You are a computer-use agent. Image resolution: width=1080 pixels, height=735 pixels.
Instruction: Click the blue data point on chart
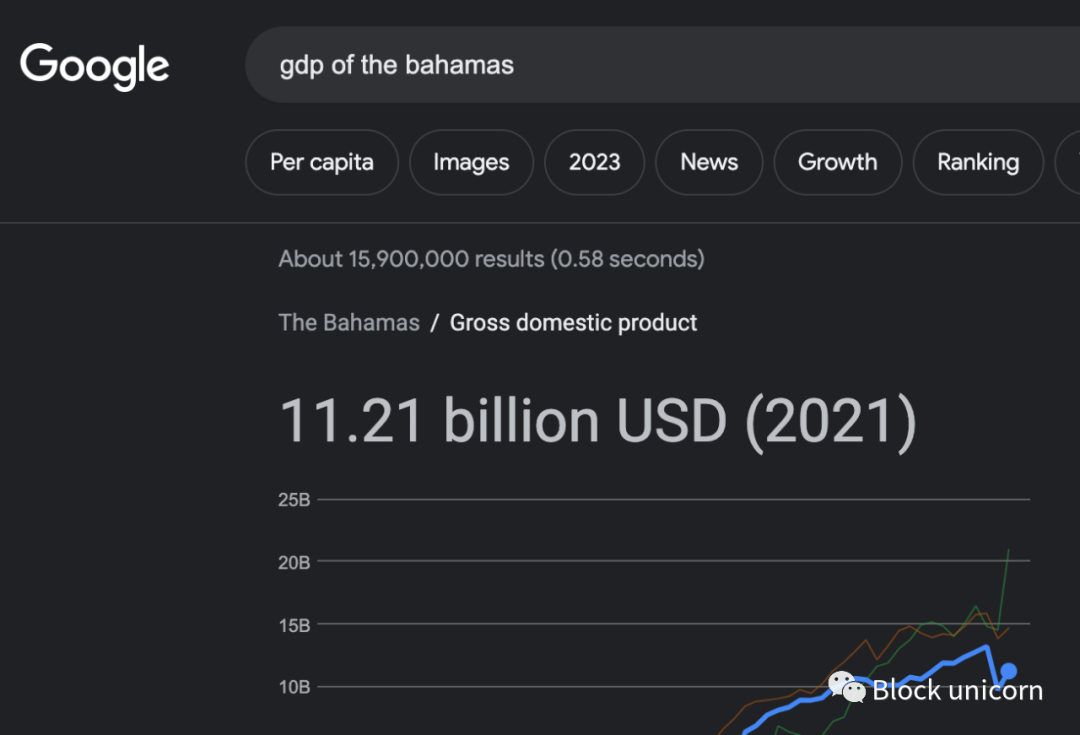coord(1009,671)
